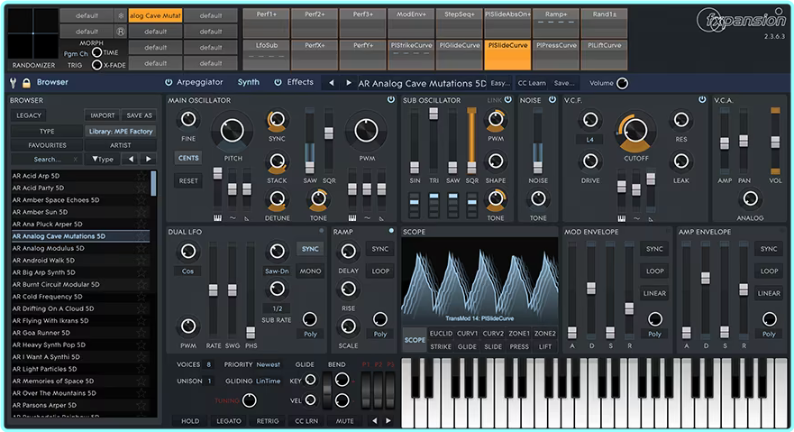Click the SAVE AS button

point(139,115)
